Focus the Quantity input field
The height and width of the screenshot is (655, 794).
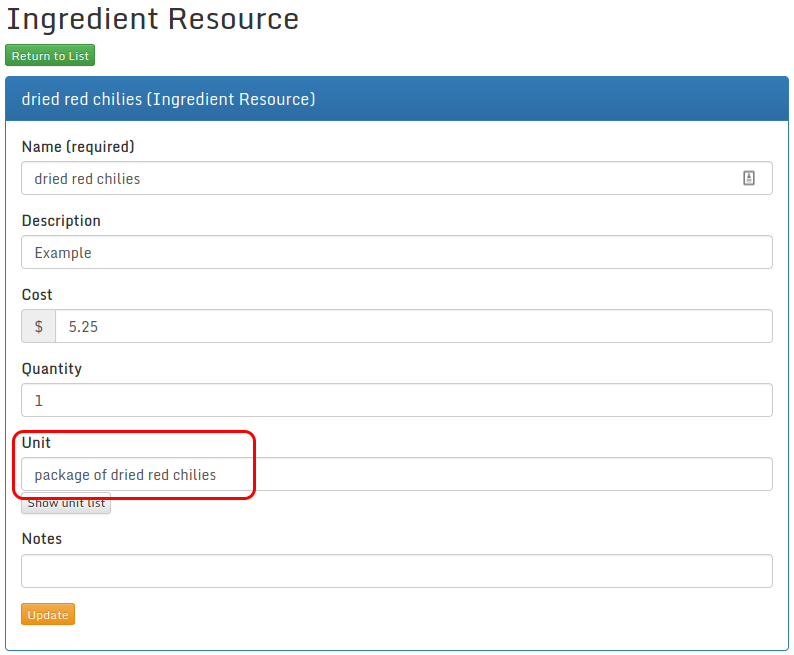pos(396,400)
